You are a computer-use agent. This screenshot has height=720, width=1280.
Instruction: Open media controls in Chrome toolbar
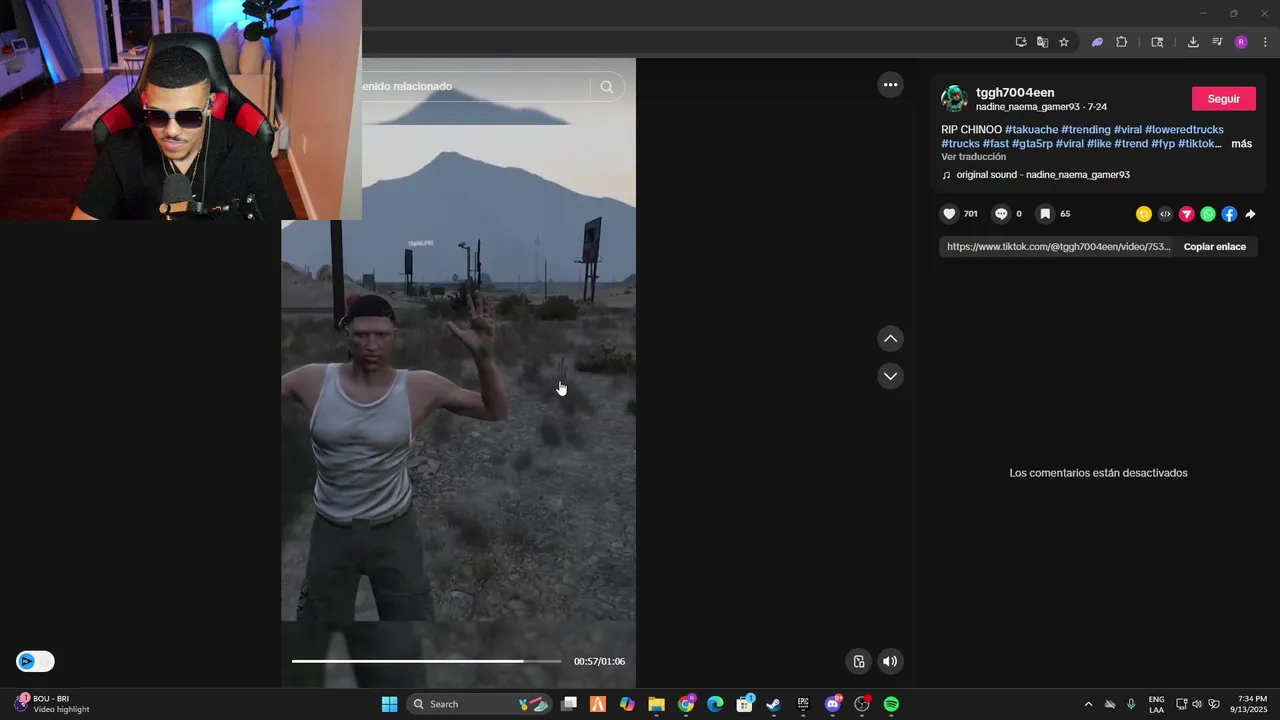(1217, 42)
